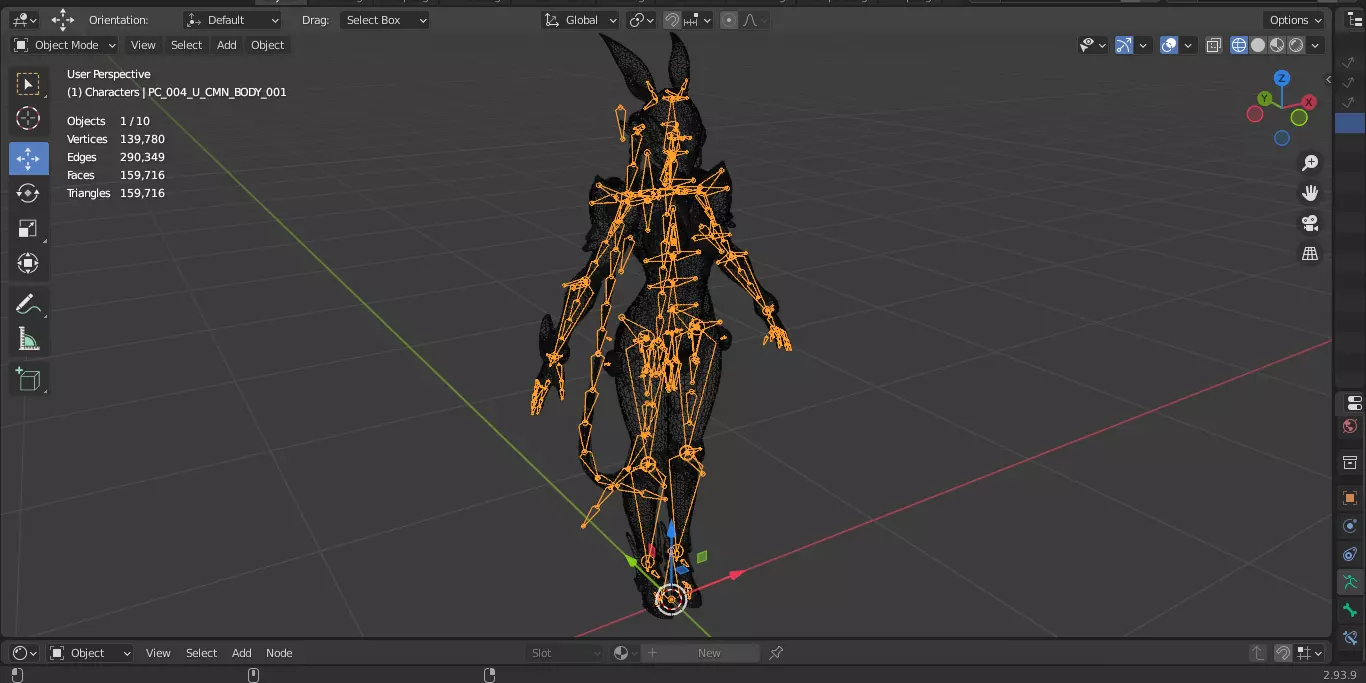Open the Orientation Default dropdown

pos(233,20)
